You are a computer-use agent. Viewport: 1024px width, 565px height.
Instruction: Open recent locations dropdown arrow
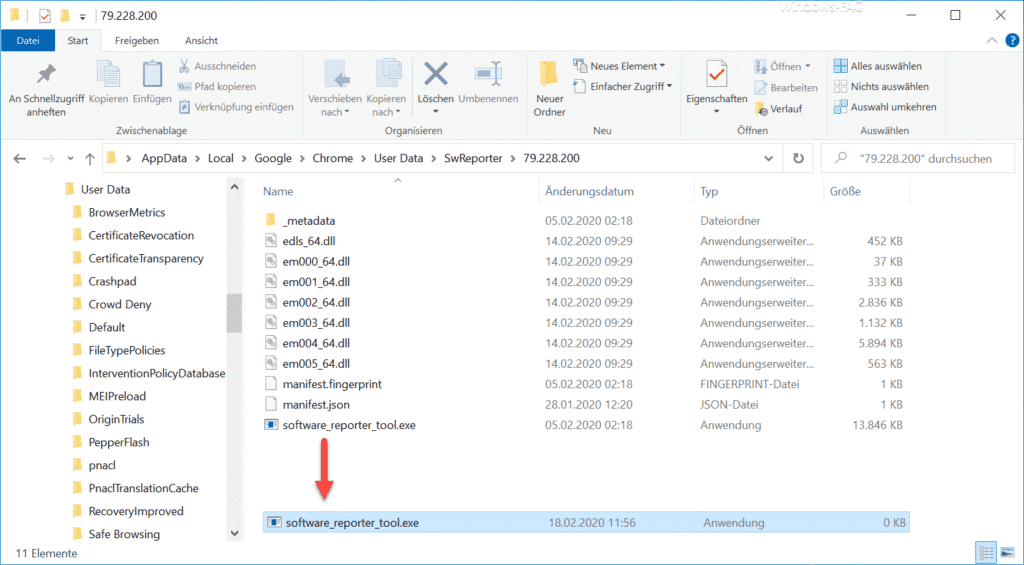pyautogui.click(x=71, y=158)
